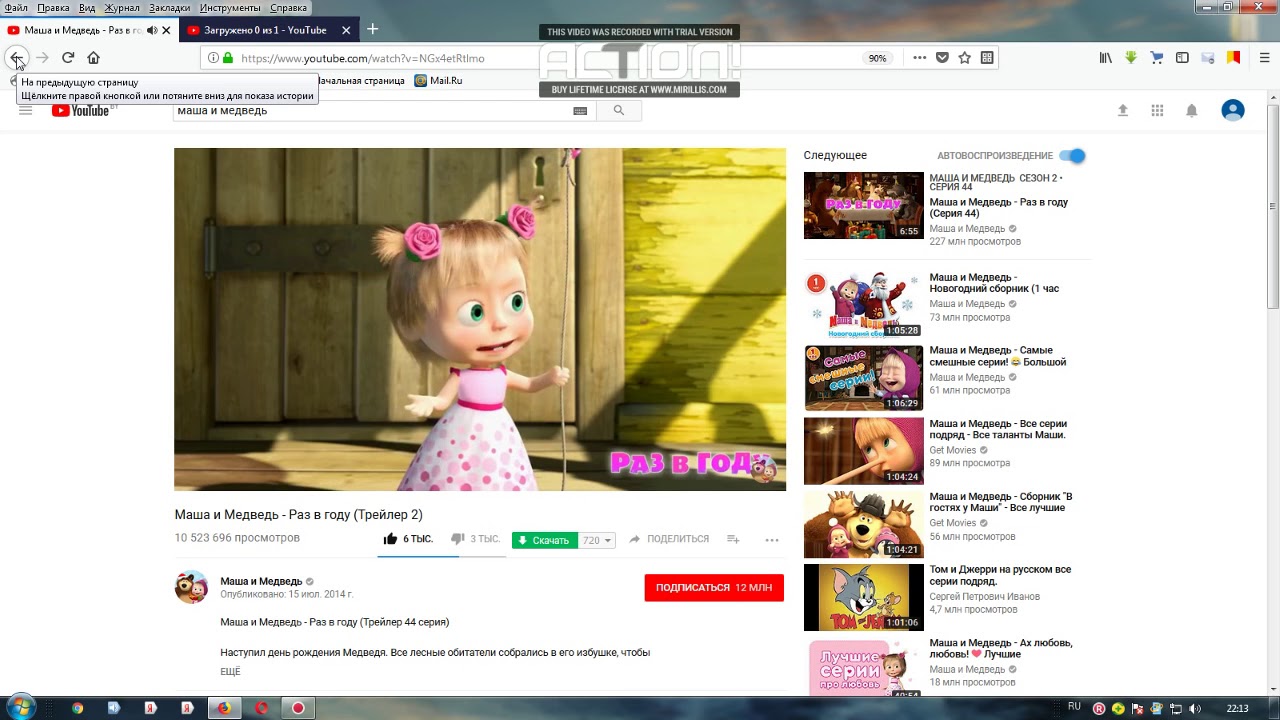Open "Самые смешные серии!" video thumbnail

[864, 378]
